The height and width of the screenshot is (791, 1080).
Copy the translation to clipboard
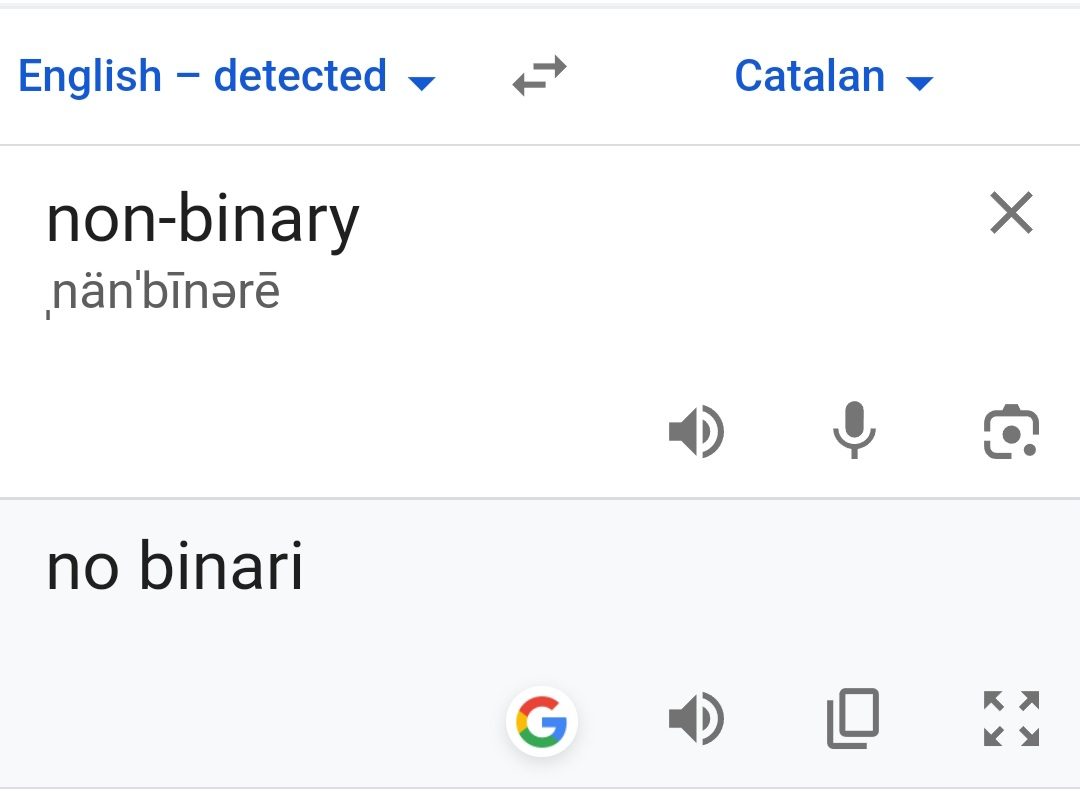(x=853, y=719)
